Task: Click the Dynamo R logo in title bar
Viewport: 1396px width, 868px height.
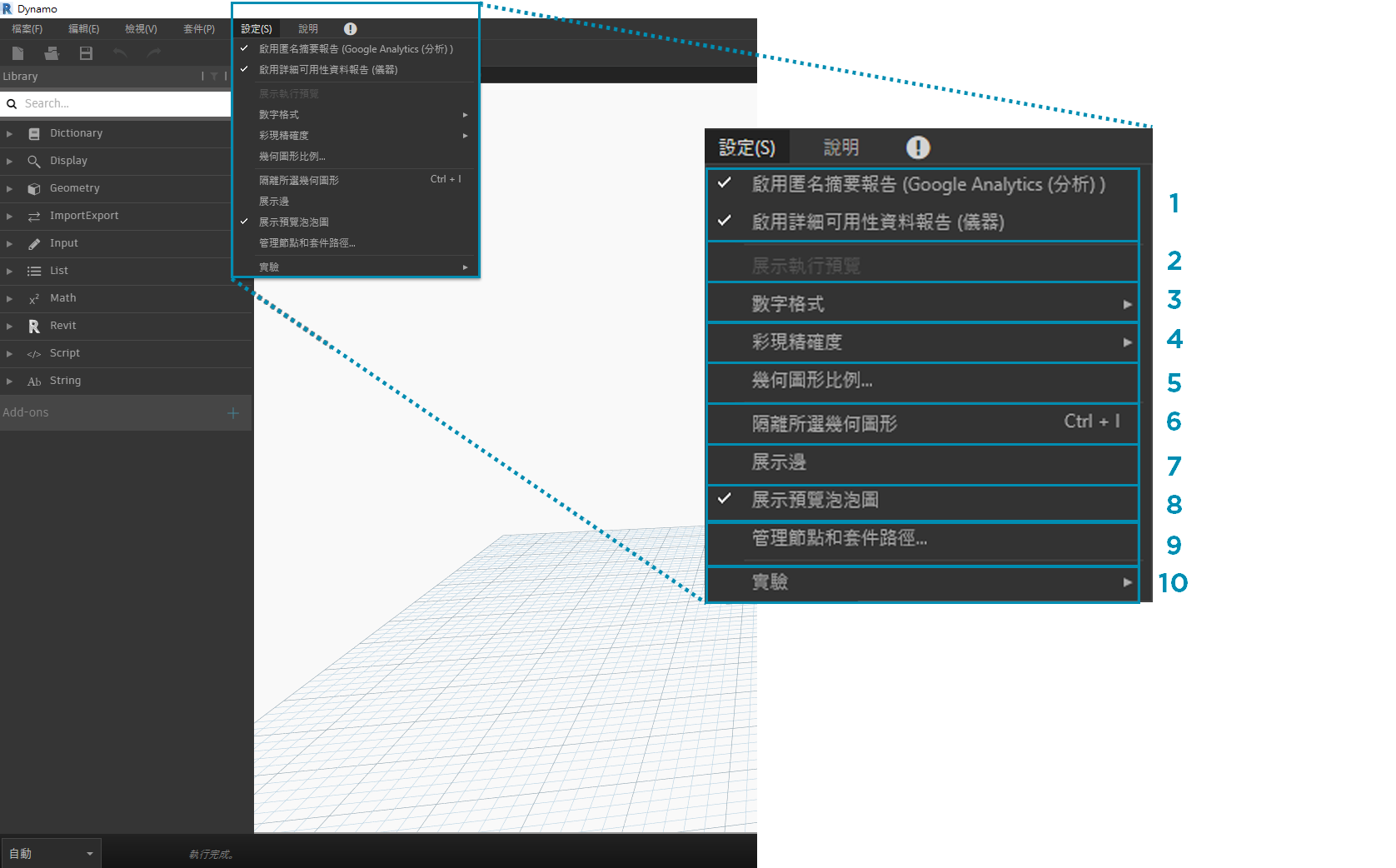Action: click(7, 8)
